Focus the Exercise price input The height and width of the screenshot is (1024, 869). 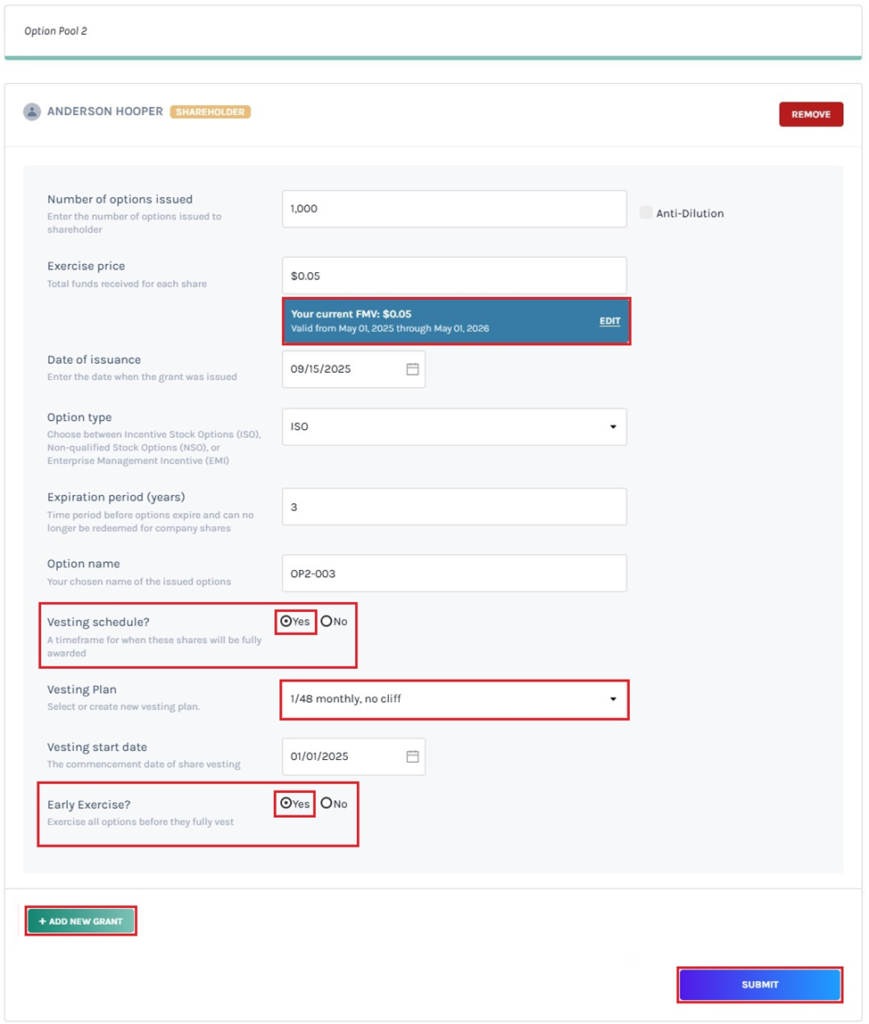point(454,276)
